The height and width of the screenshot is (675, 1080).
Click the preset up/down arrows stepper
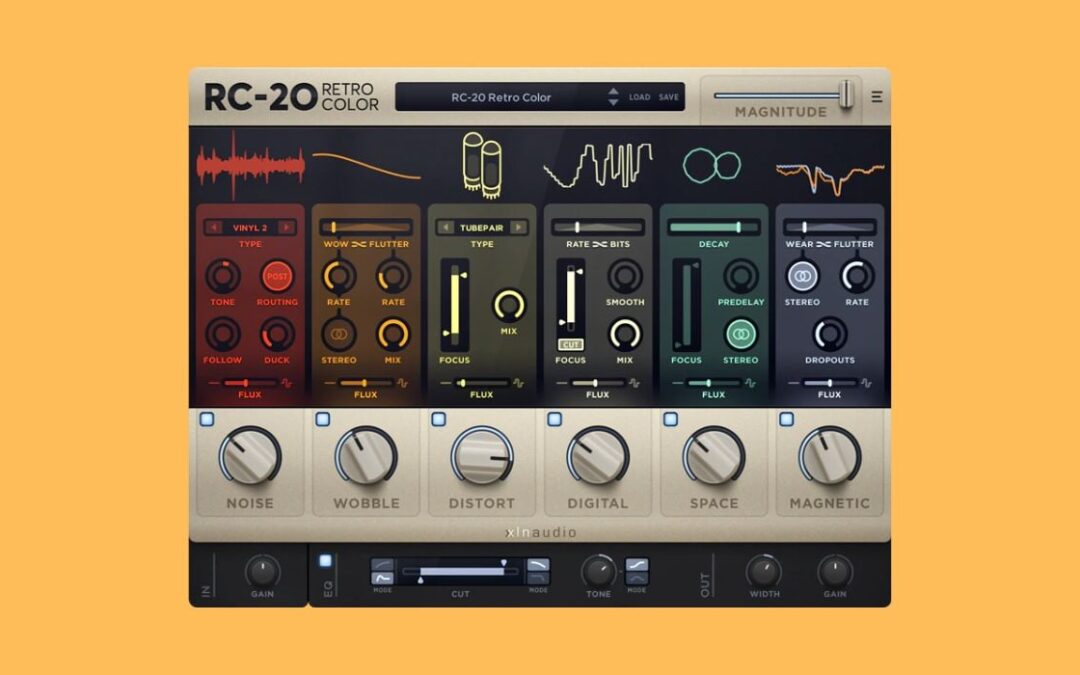click(x=613, y=97)
